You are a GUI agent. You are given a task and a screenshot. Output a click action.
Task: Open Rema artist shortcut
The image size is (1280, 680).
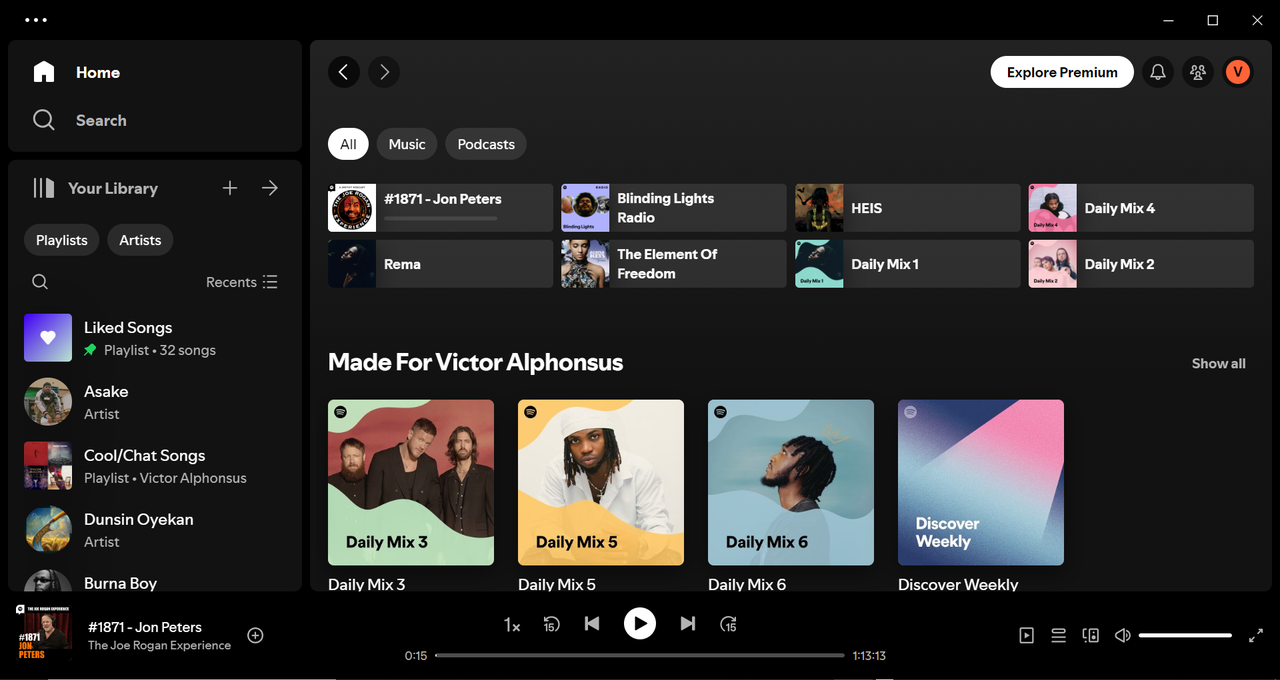[x=440, y=264]
